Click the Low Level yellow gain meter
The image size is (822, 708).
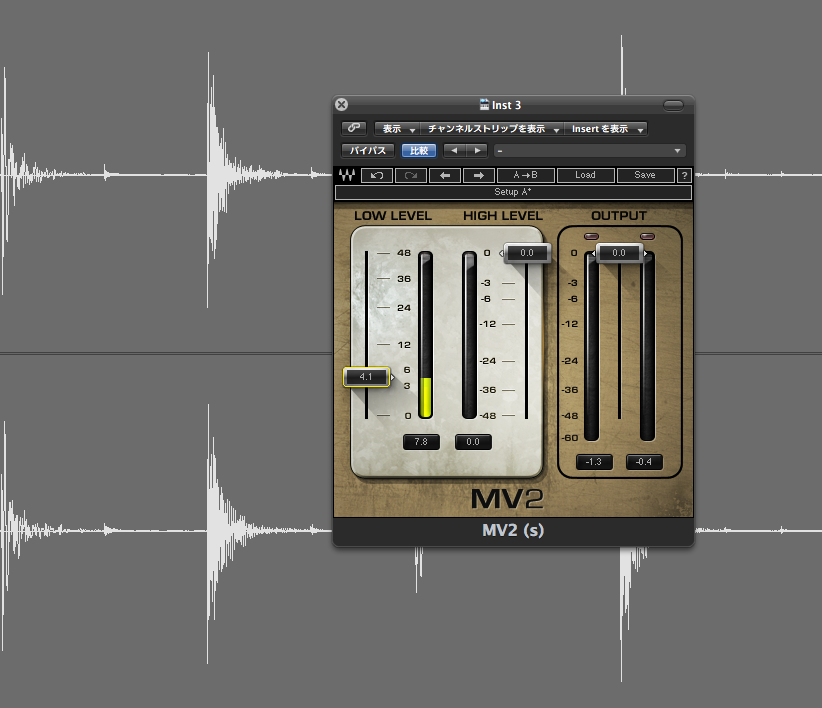[x=425, y=335]
